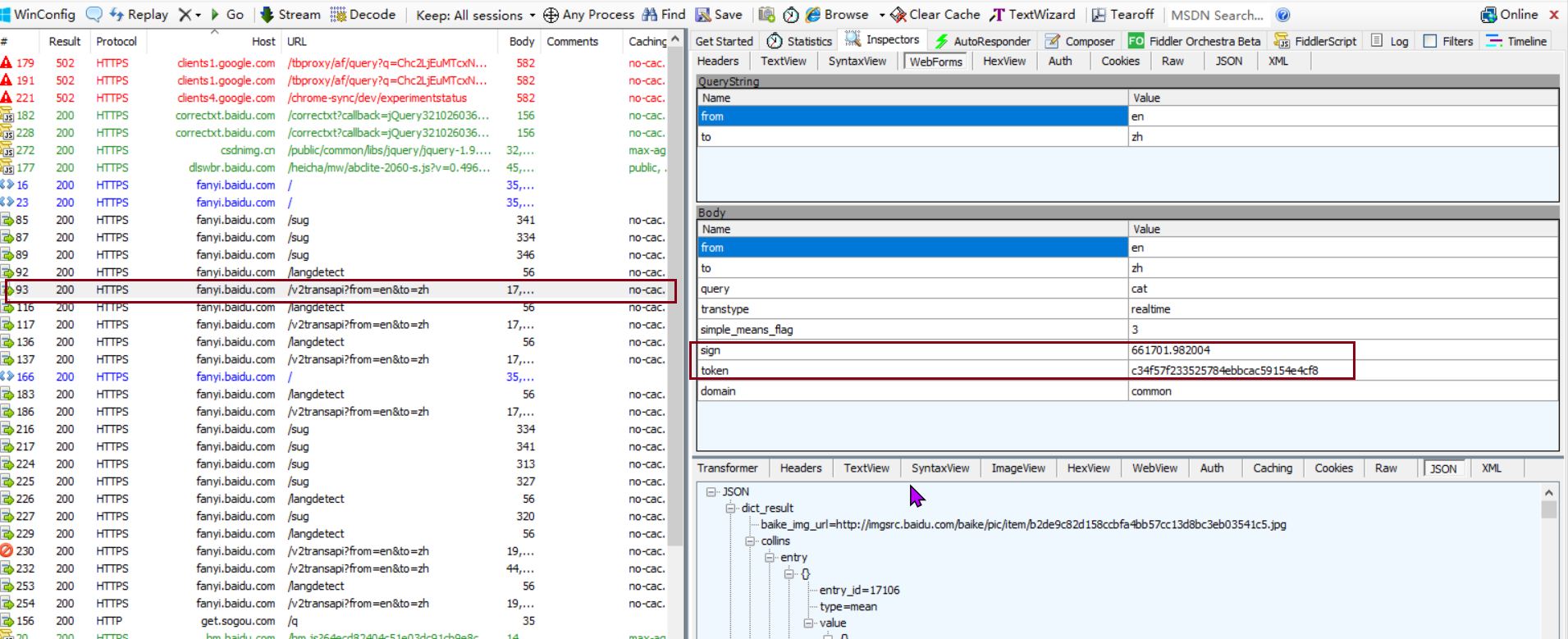Collapse the entry tree node

point(770,557)
